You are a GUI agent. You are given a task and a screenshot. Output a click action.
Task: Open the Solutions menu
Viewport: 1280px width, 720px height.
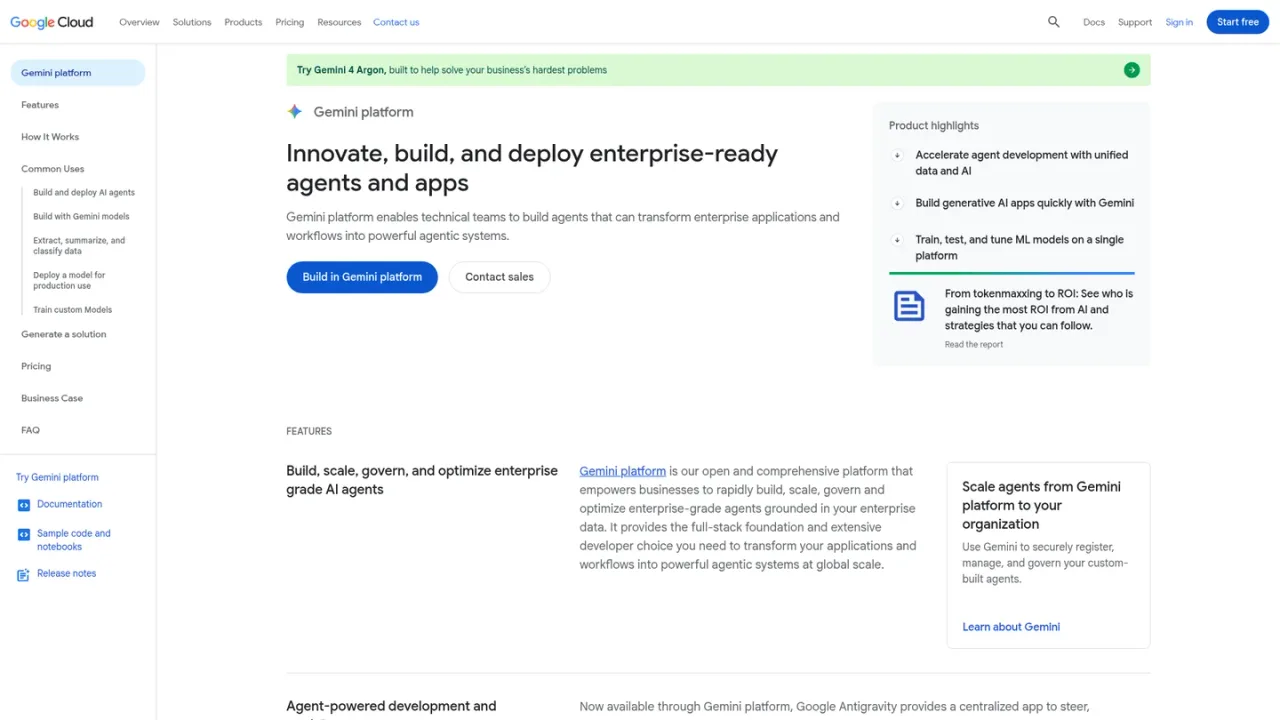192,22
